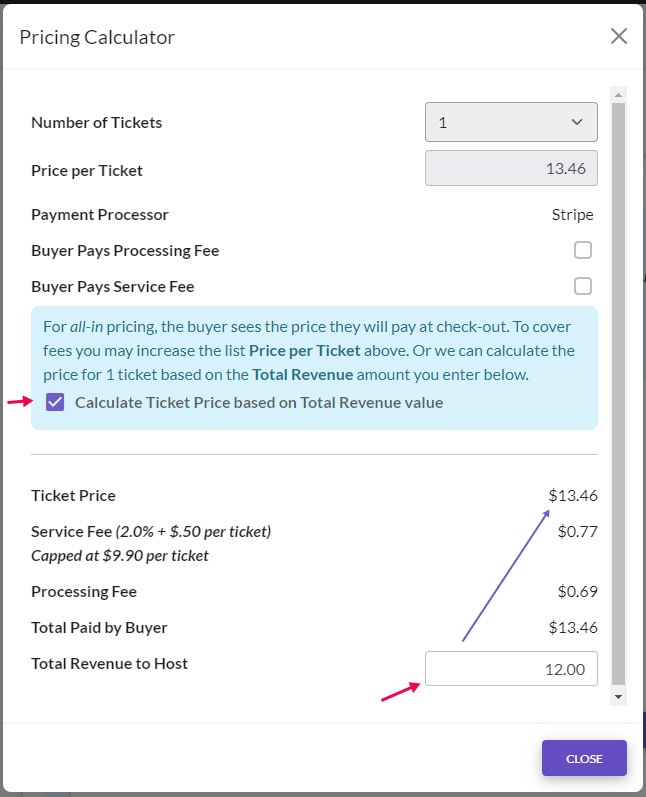Click the Stripe payment processor label
This screenshot has width=646, height=797.
pyautogui.click(x=572, y=214)
